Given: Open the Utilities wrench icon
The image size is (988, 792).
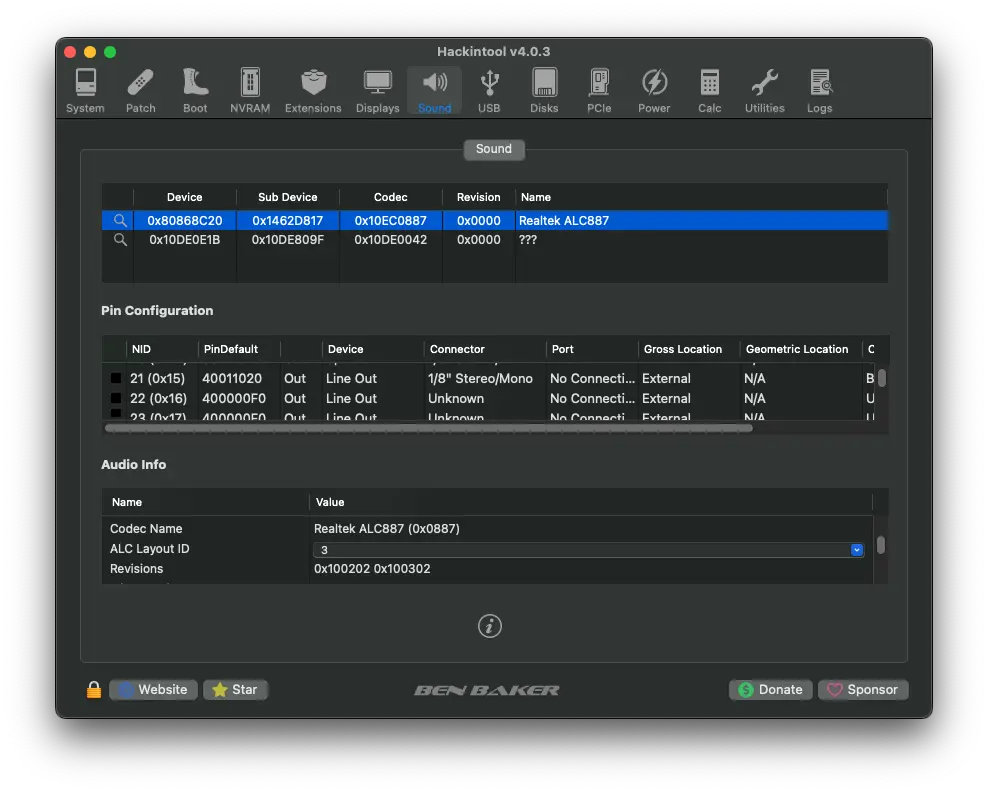Looking at the screenshot, I should click(x=764, y=83).
